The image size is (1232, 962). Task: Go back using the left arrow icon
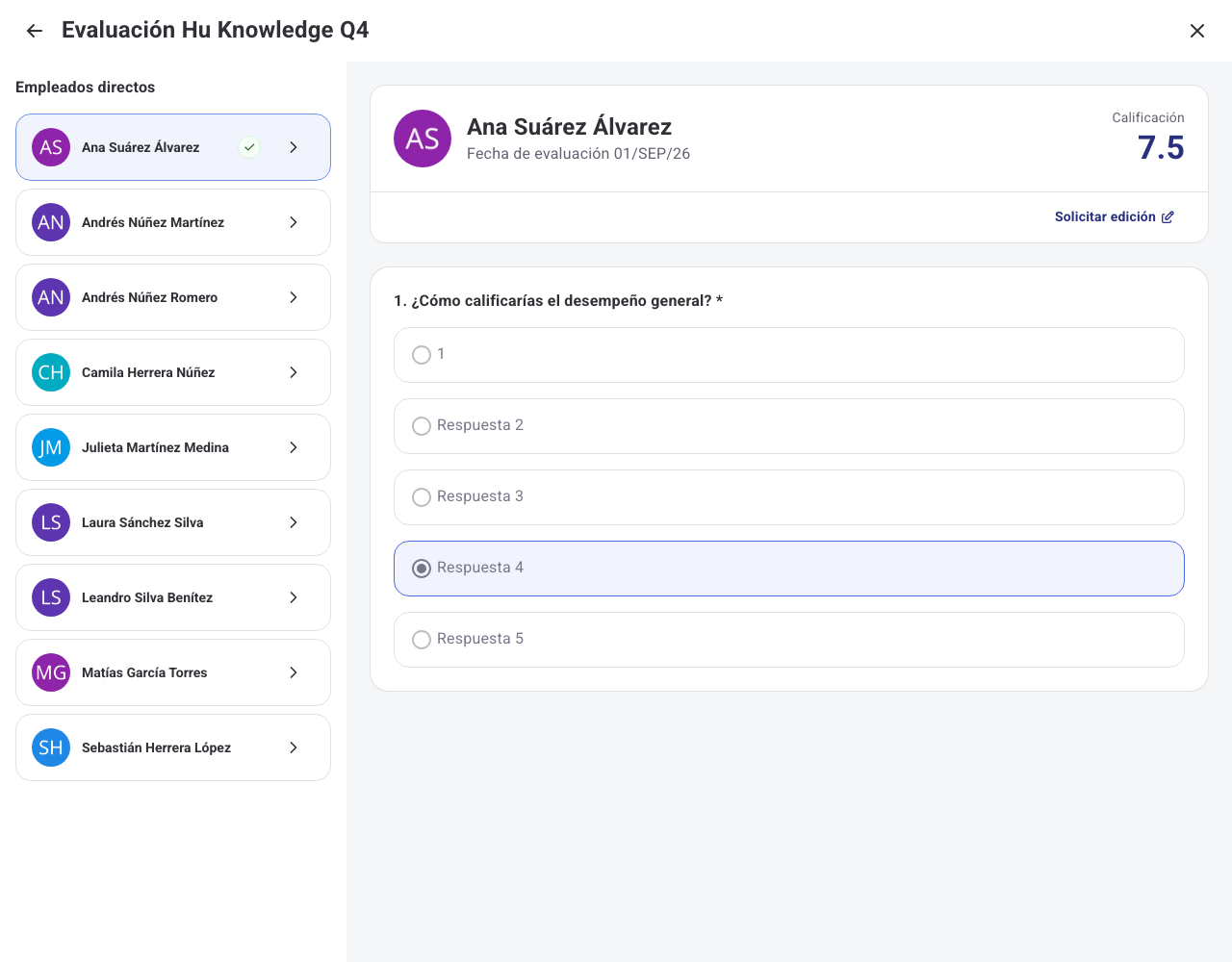(x=35, y=31)
